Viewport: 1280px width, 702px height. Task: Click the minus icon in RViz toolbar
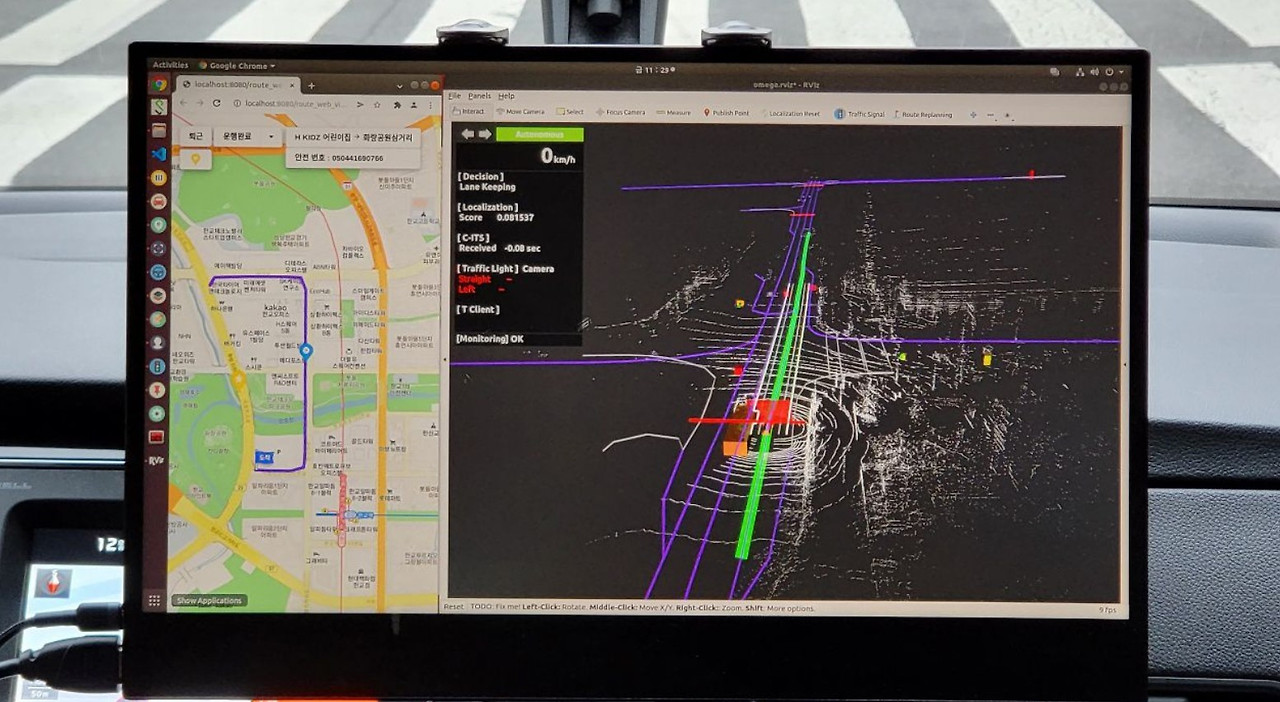[x=991, y=114]
